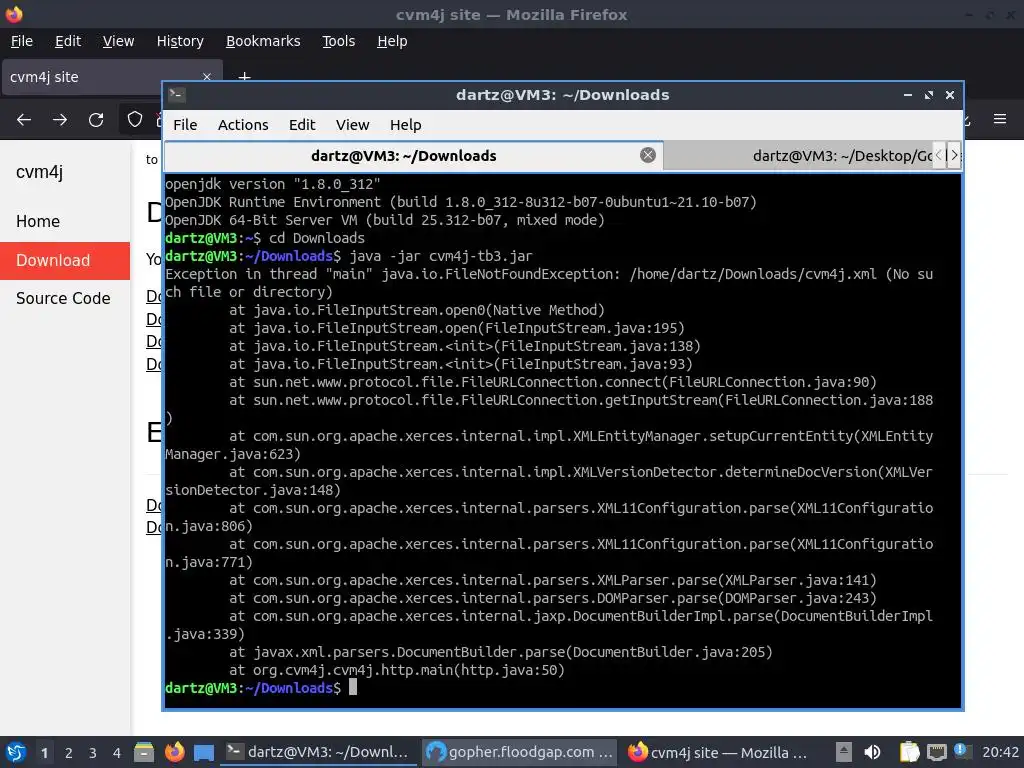
Task: Click the terminal window title bar icon
Action: click(176, 95)
